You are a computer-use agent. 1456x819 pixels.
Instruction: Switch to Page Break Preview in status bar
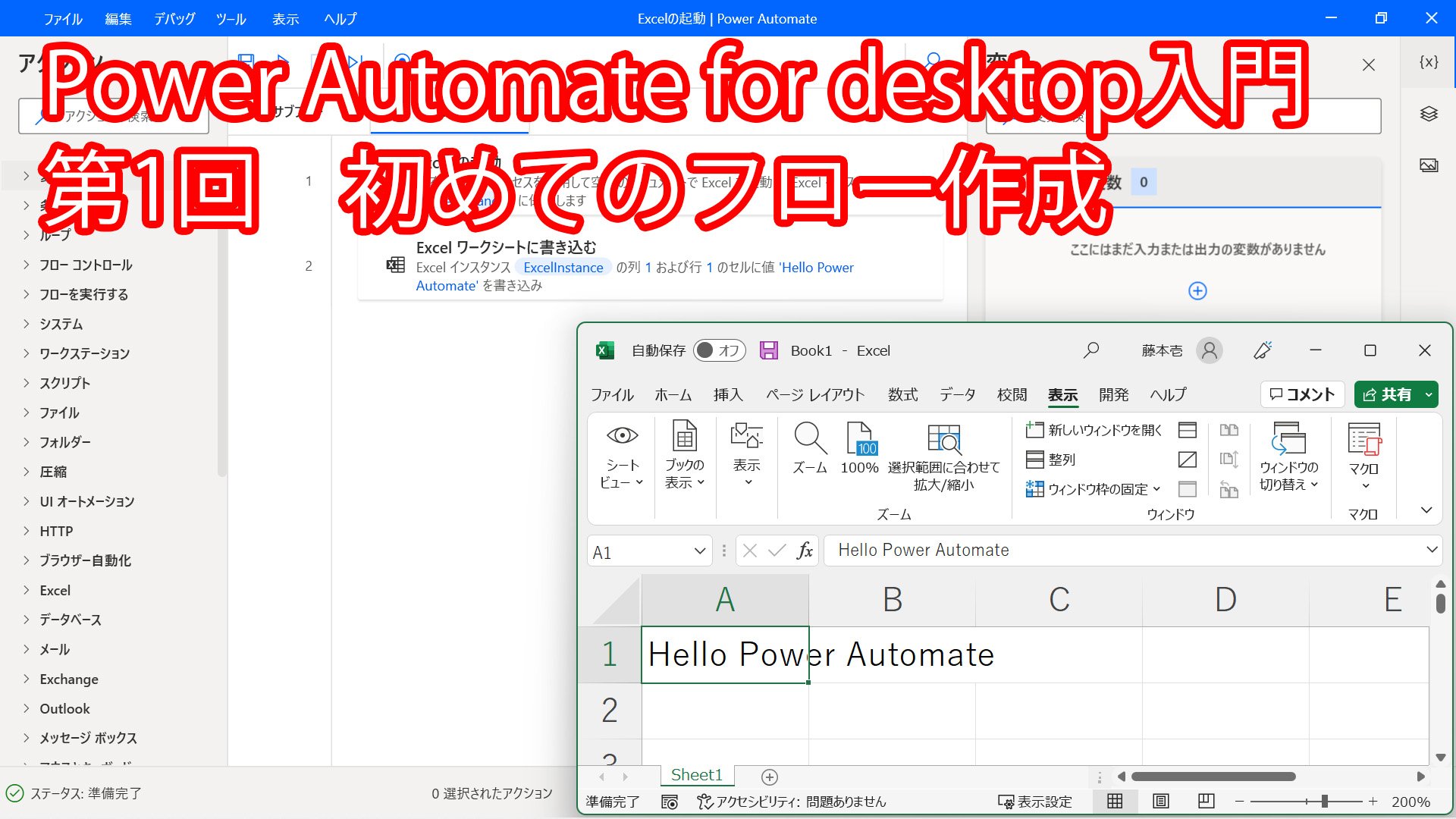point(1207,801)
